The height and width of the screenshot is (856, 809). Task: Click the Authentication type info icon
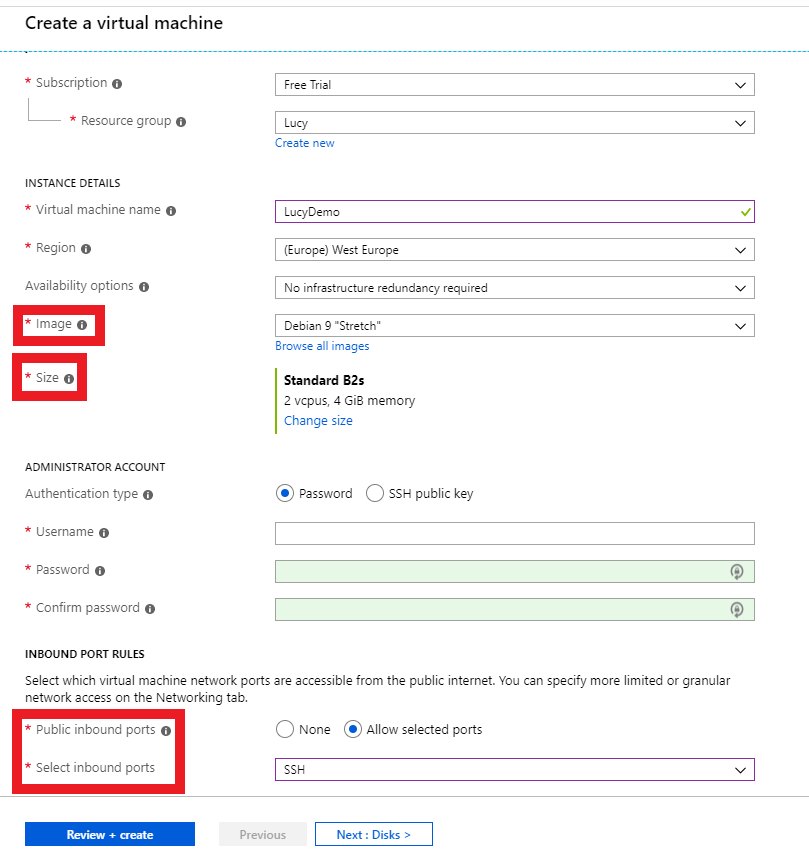pos(148,495)
